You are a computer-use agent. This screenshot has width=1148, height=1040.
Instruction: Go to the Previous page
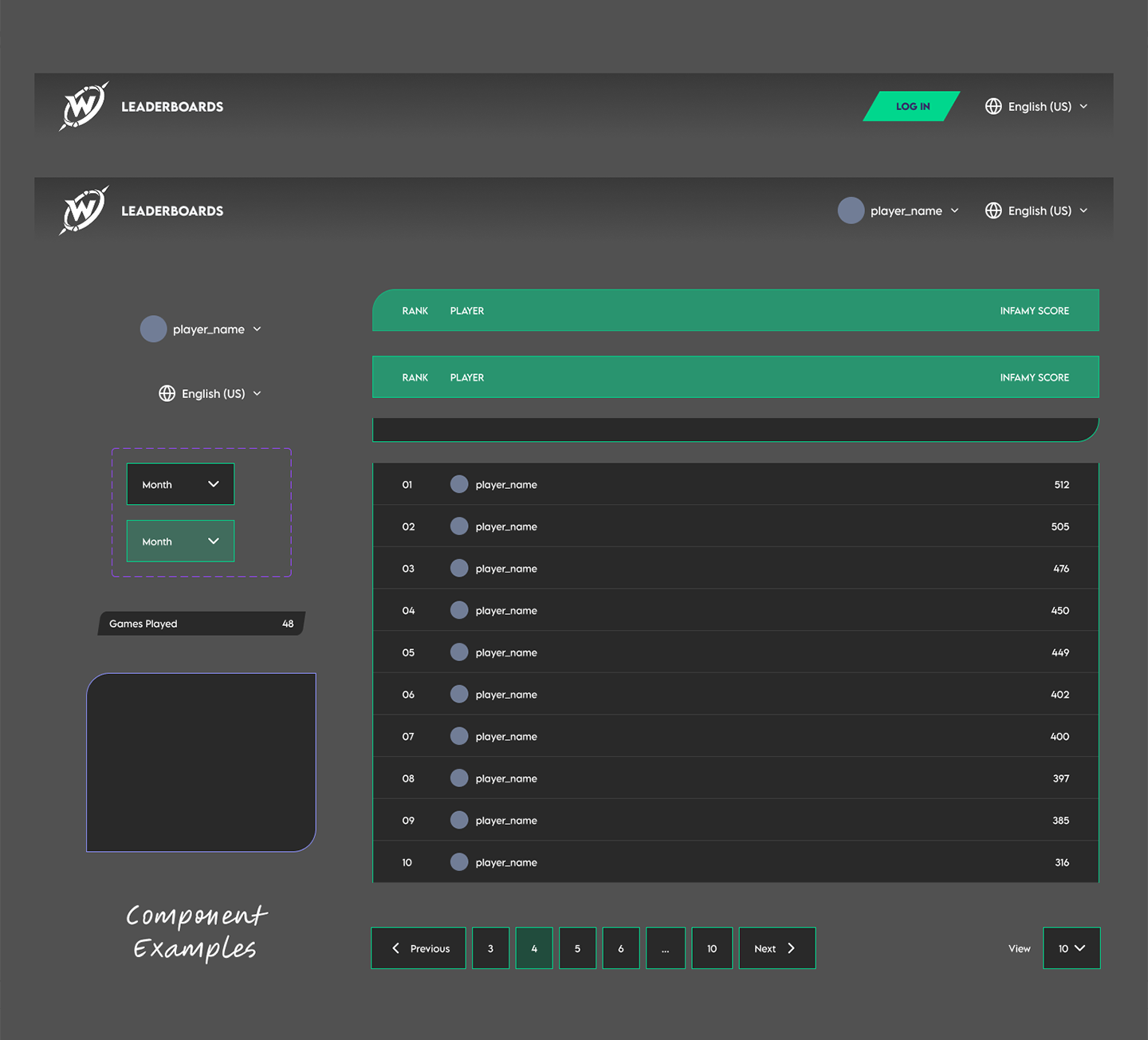419,948
